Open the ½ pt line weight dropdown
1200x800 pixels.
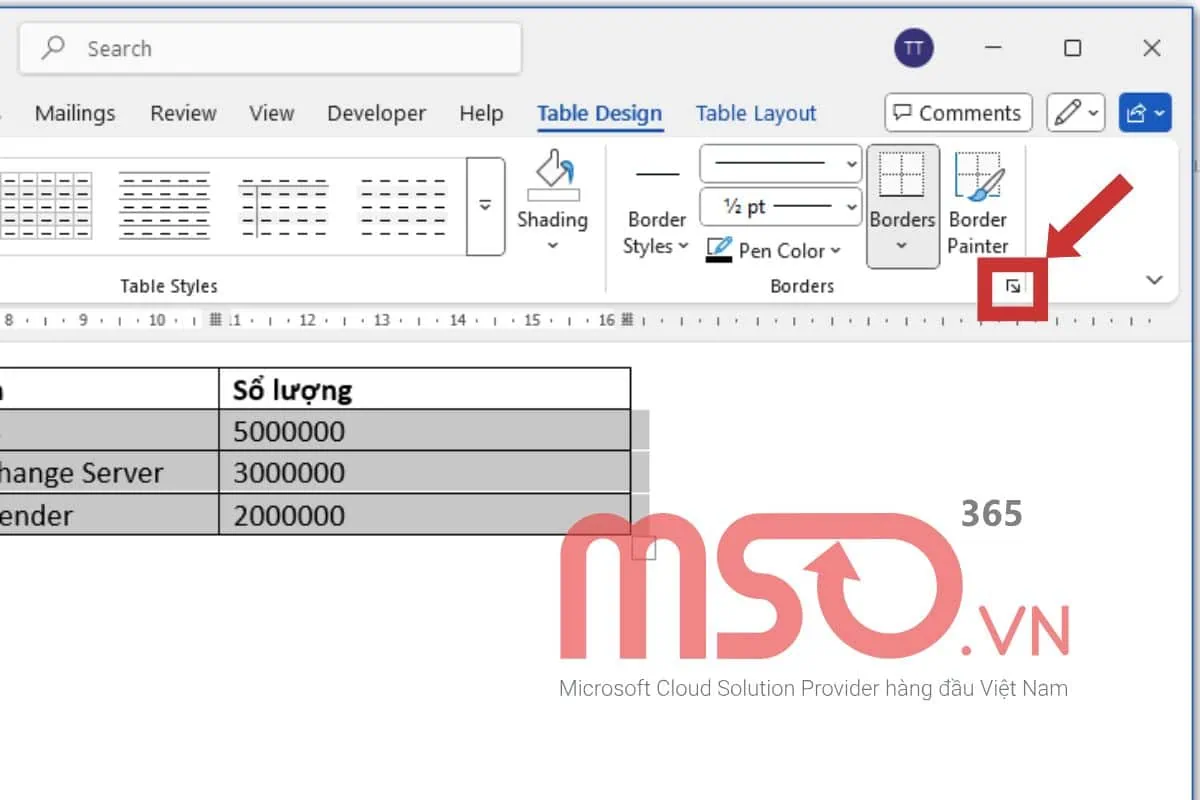(780, 207)
